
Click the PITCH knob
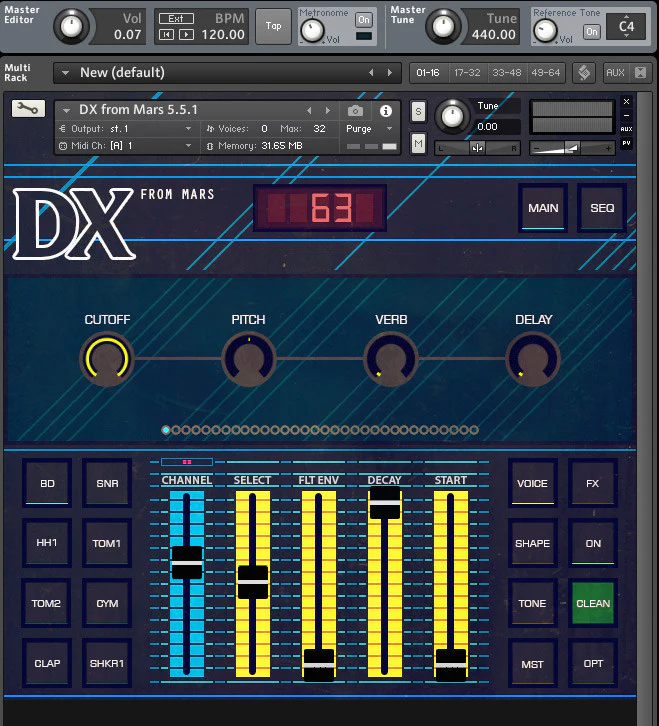249,359
